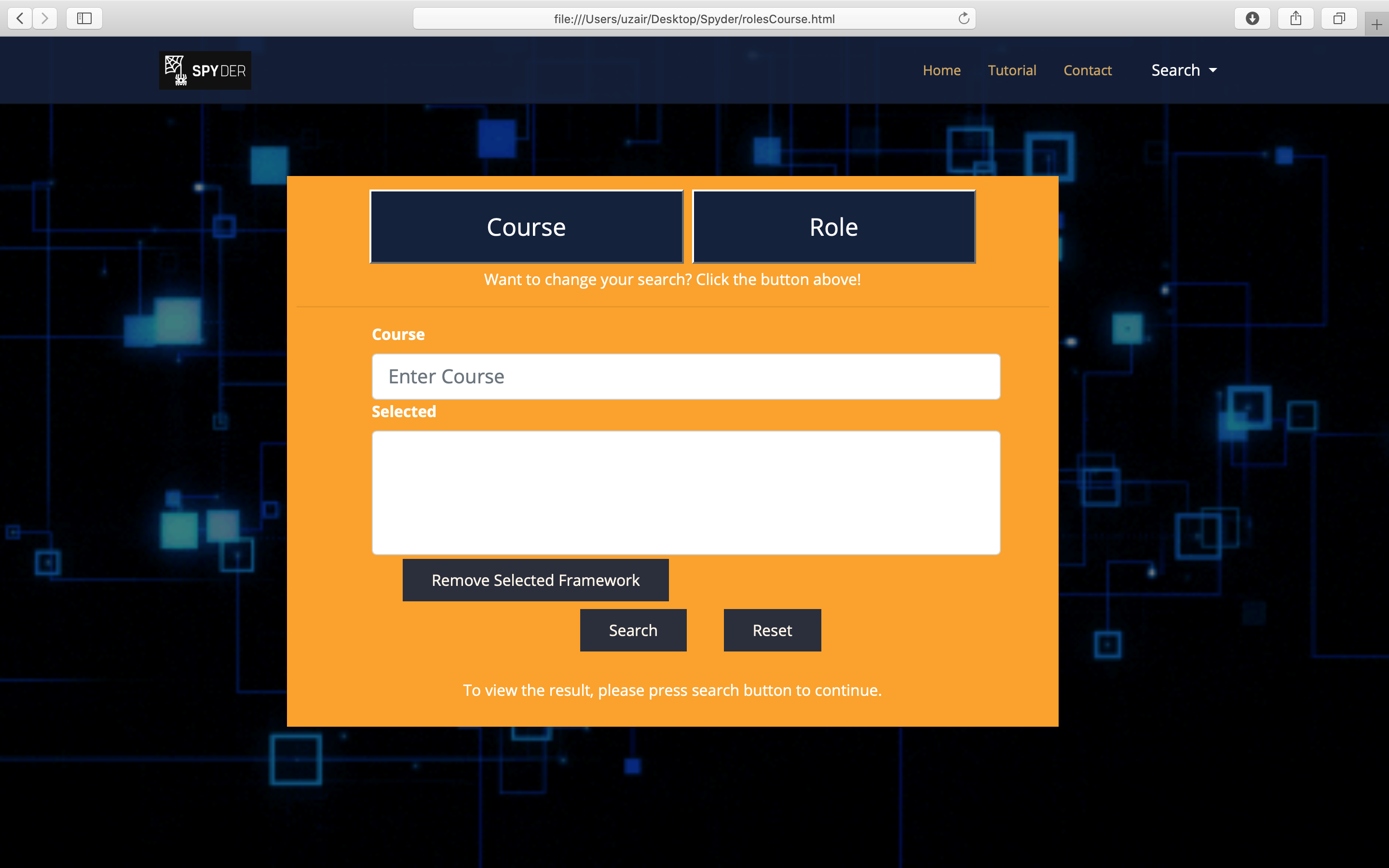Open the Safari sidebar panel
1389x868 pixels.
(x=84, y=18)
